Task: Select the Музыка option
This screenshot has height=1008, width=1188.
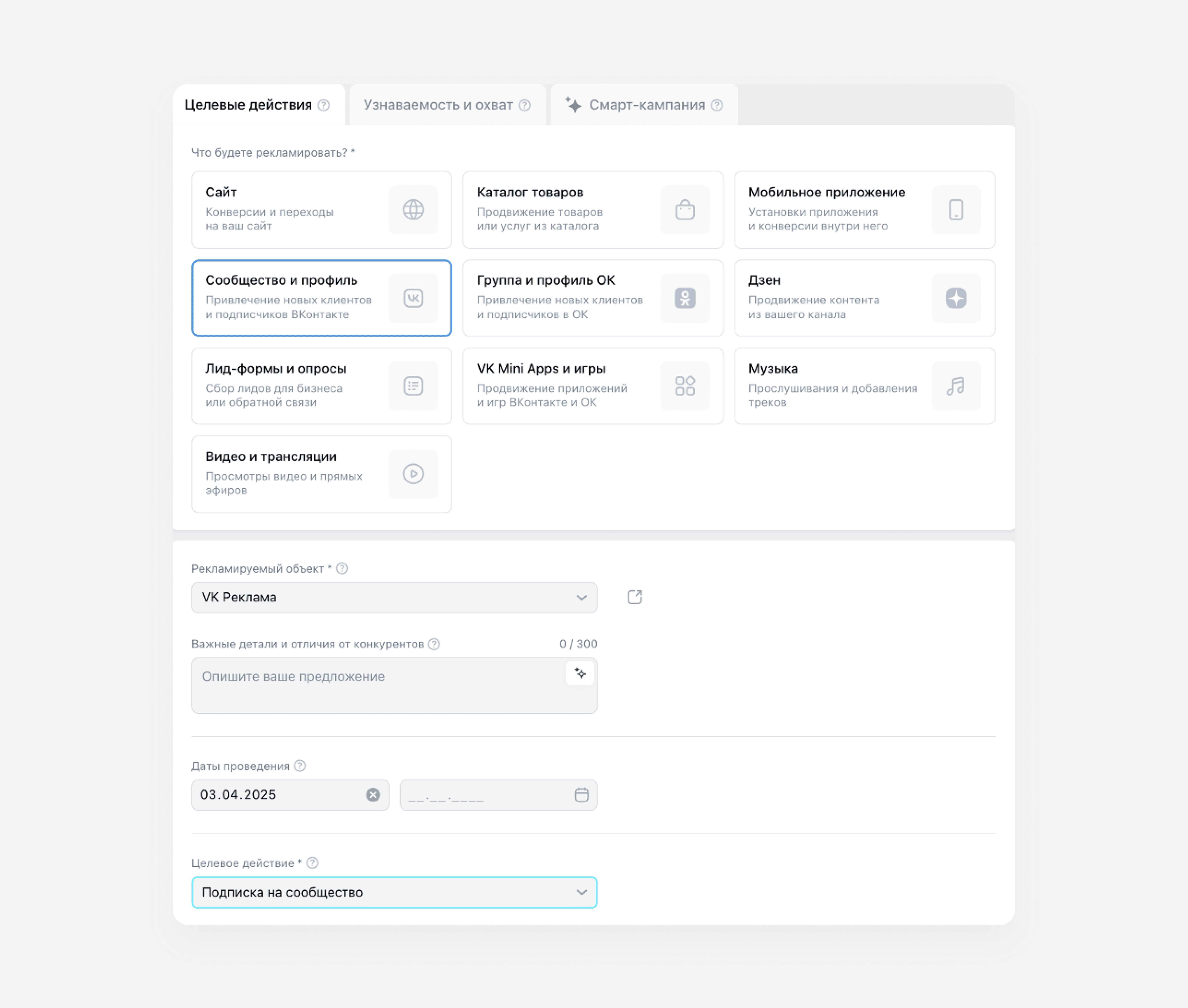Action: click(x=865, y=386)
